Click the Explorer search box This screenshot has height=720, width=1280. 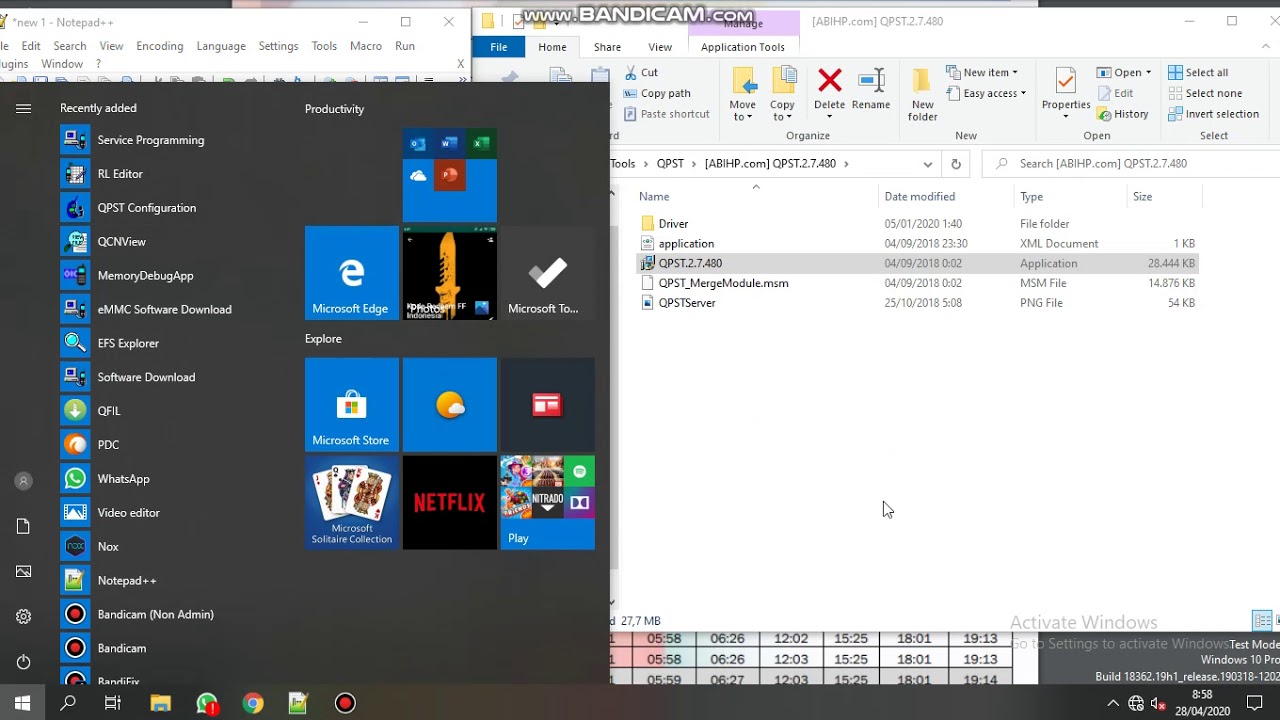pos(1130,164)
